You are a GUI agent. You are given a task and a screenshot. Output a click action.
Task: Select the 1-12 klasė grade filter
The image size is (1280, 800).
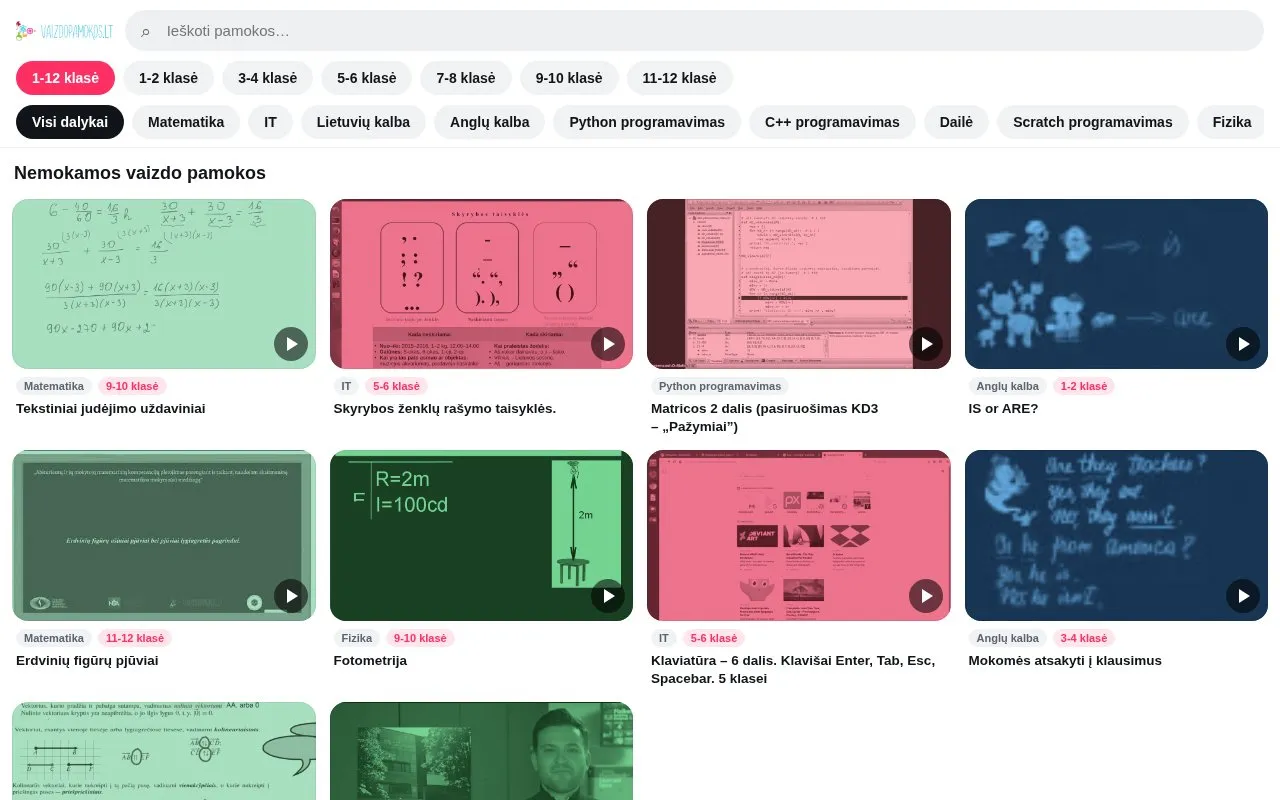(65, 78)
